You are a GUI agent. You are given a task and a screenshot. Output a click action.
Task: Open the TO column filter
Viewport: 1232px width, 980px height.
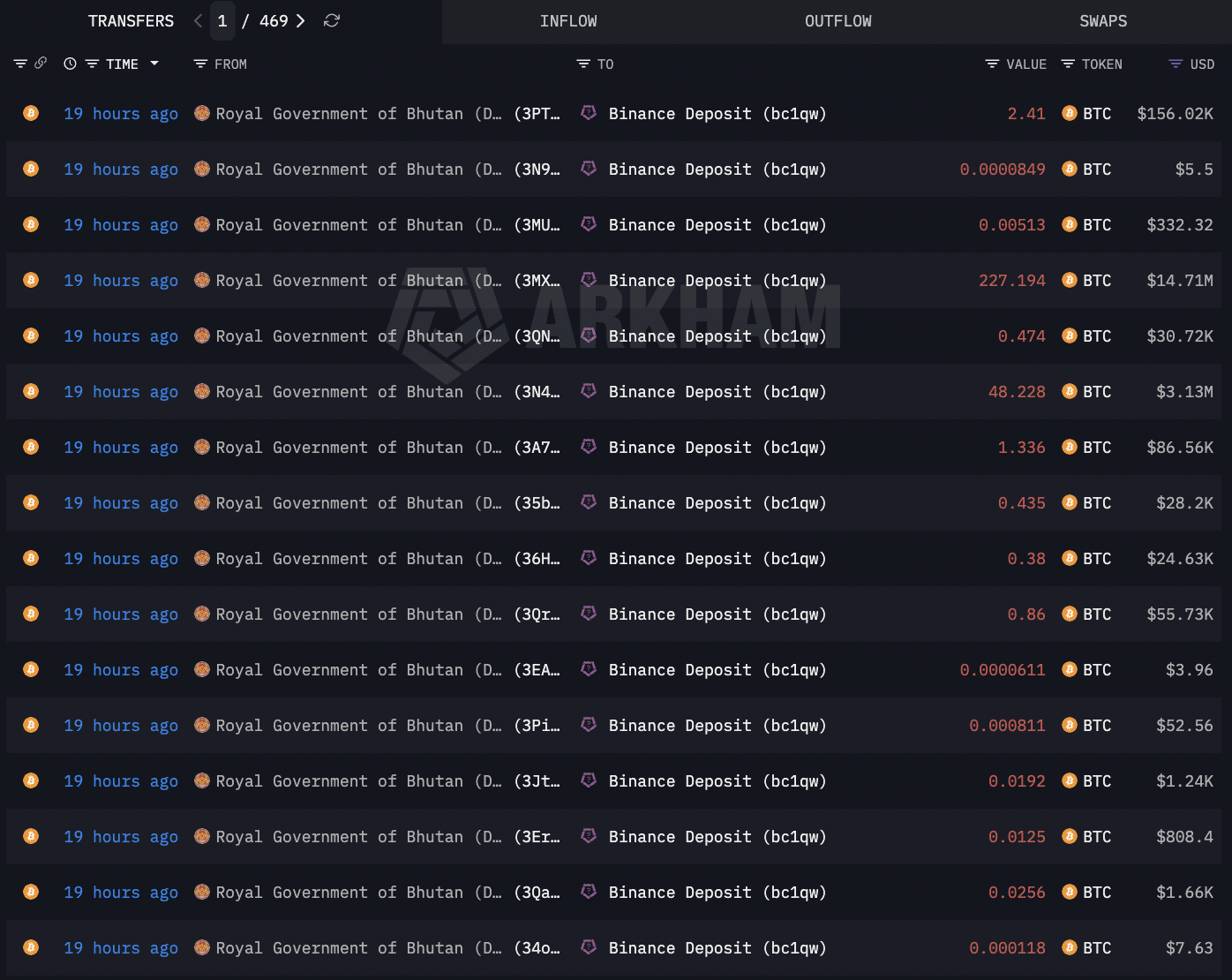[x=583, y=64]
